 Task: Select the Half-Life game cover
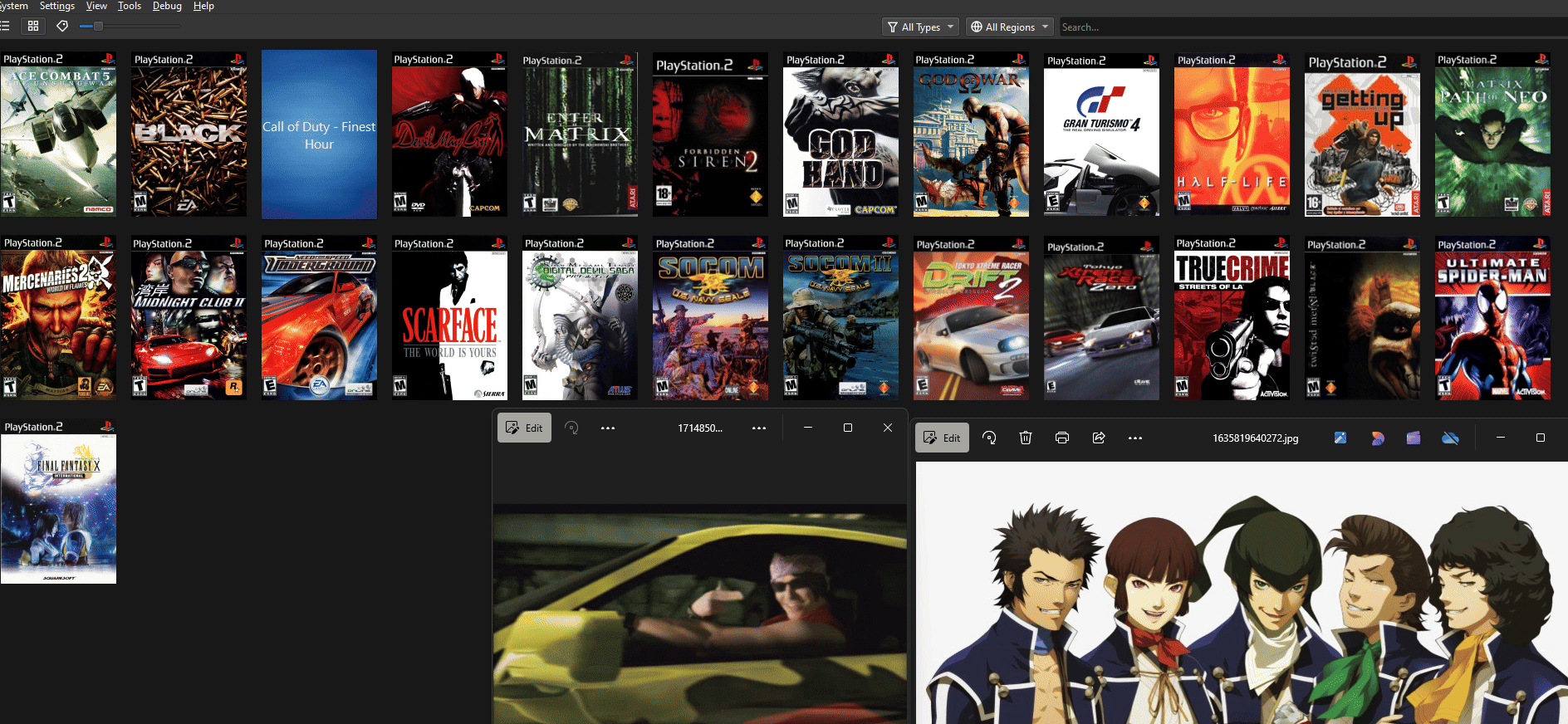(1232, 135)
